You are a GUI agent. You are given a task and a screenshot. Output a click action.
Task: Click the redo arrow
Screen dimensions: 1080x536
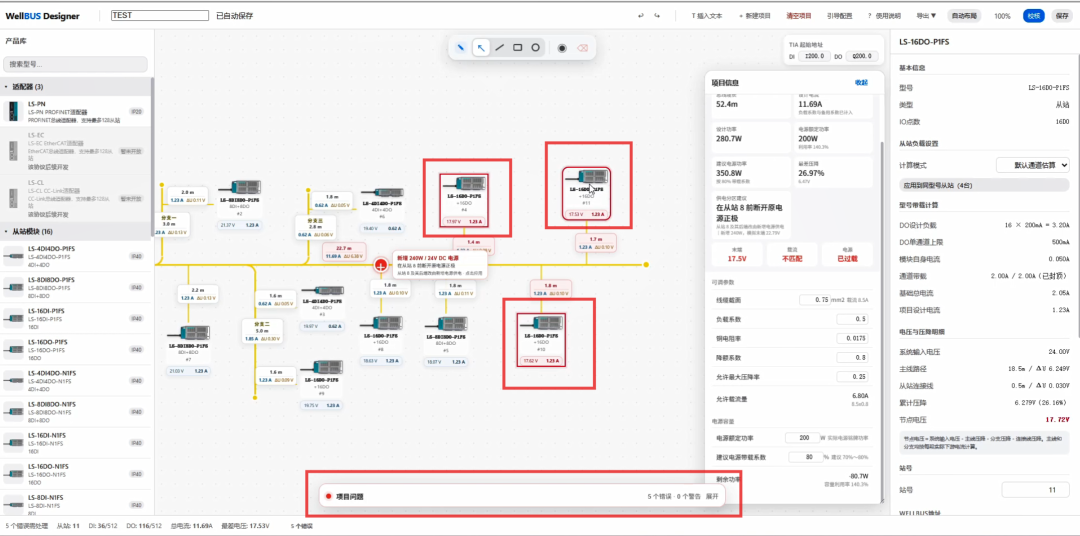point(657,16)
